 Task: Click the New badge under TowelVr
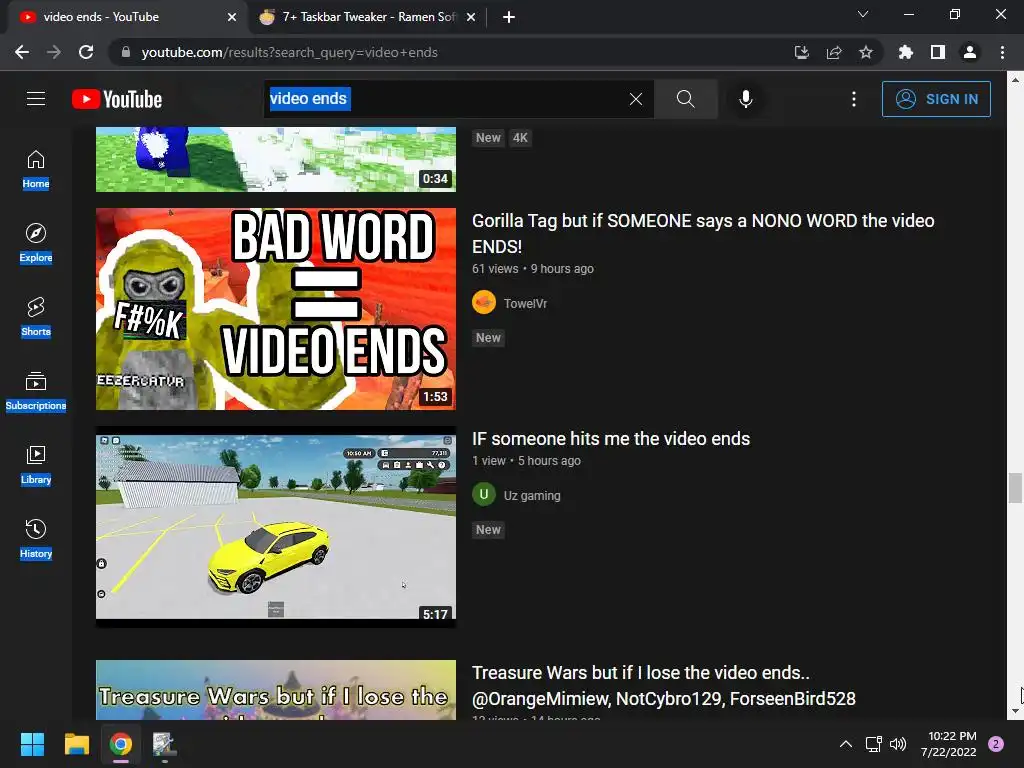tap(488, 338)
